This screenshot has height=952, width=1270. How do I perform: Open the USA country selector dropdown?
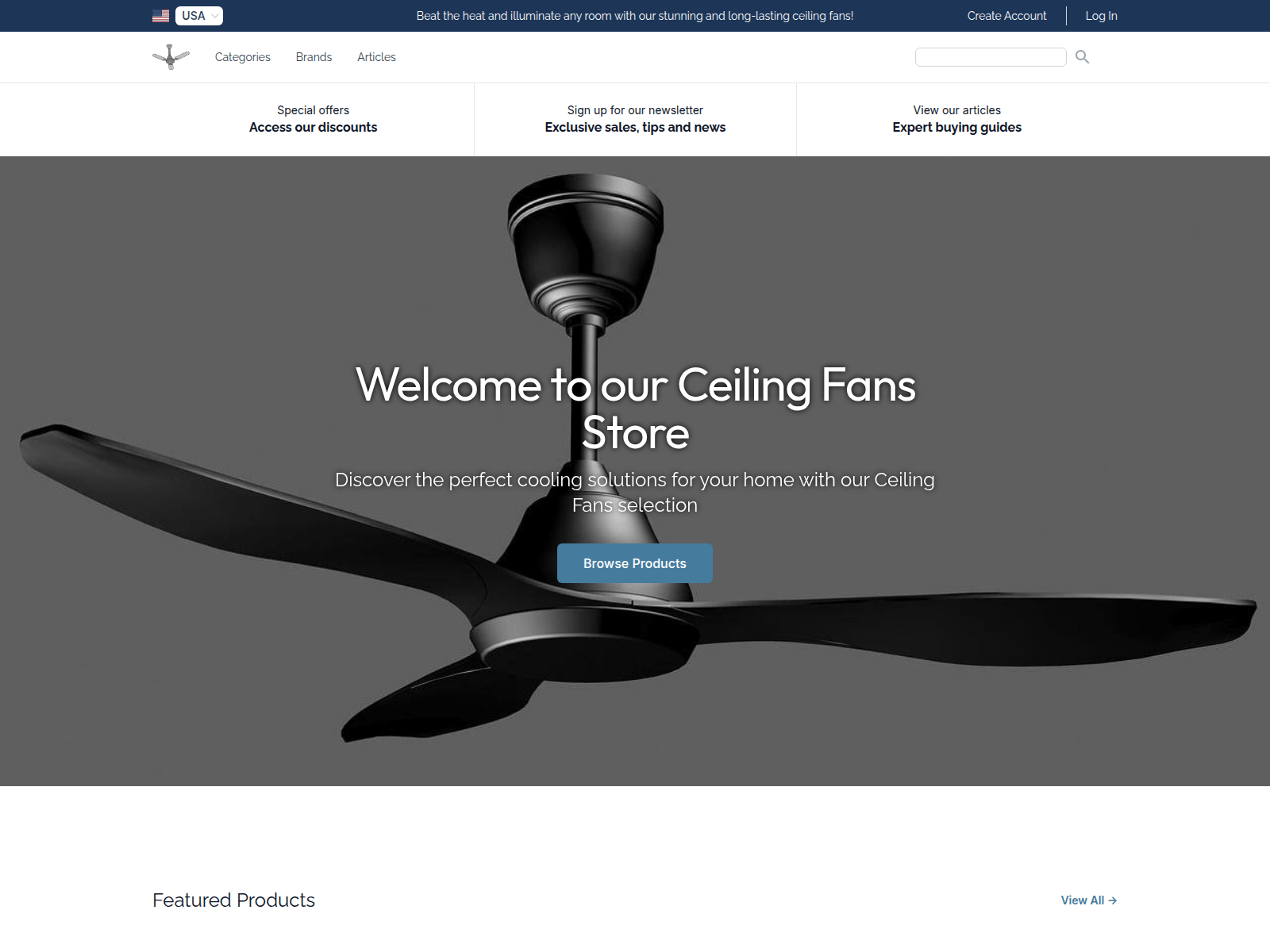[198, 15]
